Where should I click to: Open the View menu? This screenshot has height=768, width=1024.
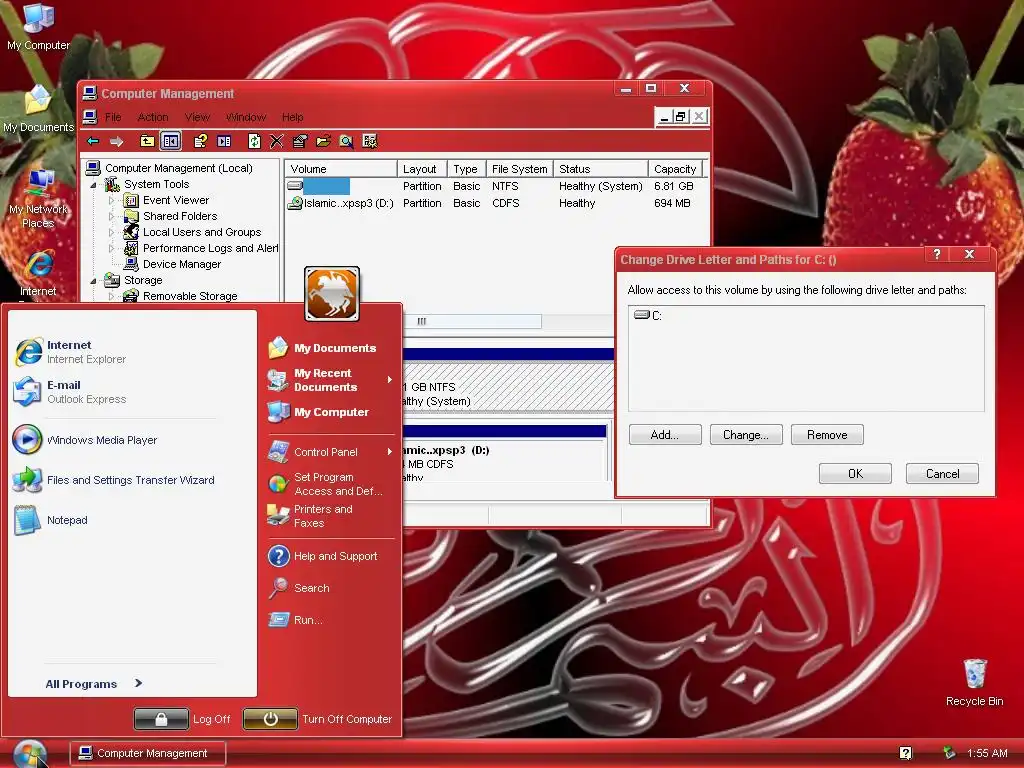click(197, 117)
